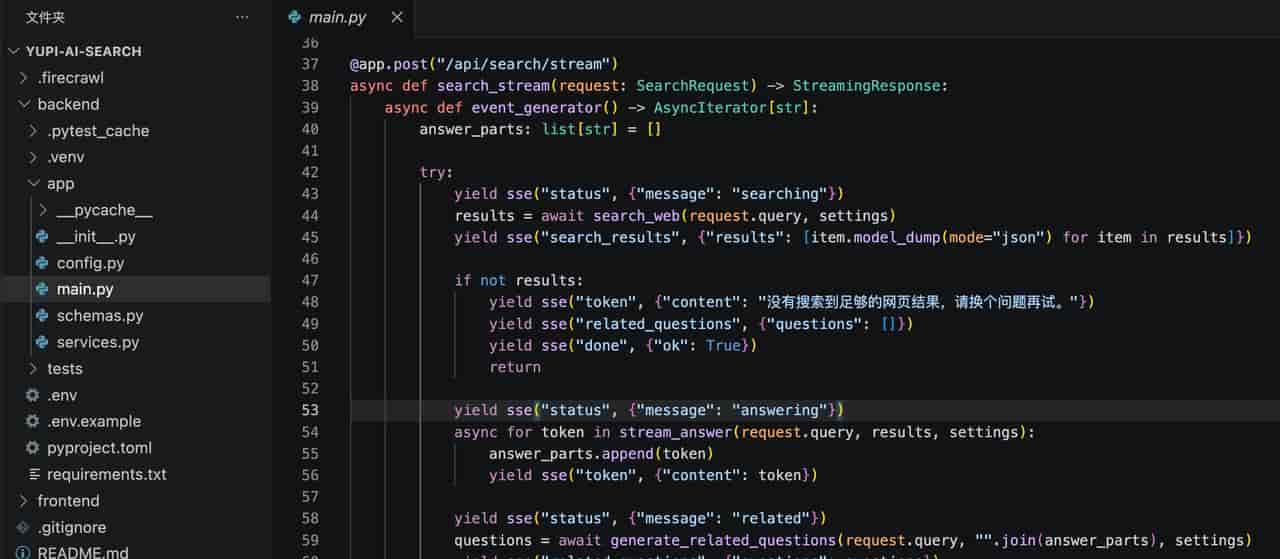This screenshot has width=1280, height=559.
Task: Click the answer_parts variable on line 40
Action: tap(471, 129)
